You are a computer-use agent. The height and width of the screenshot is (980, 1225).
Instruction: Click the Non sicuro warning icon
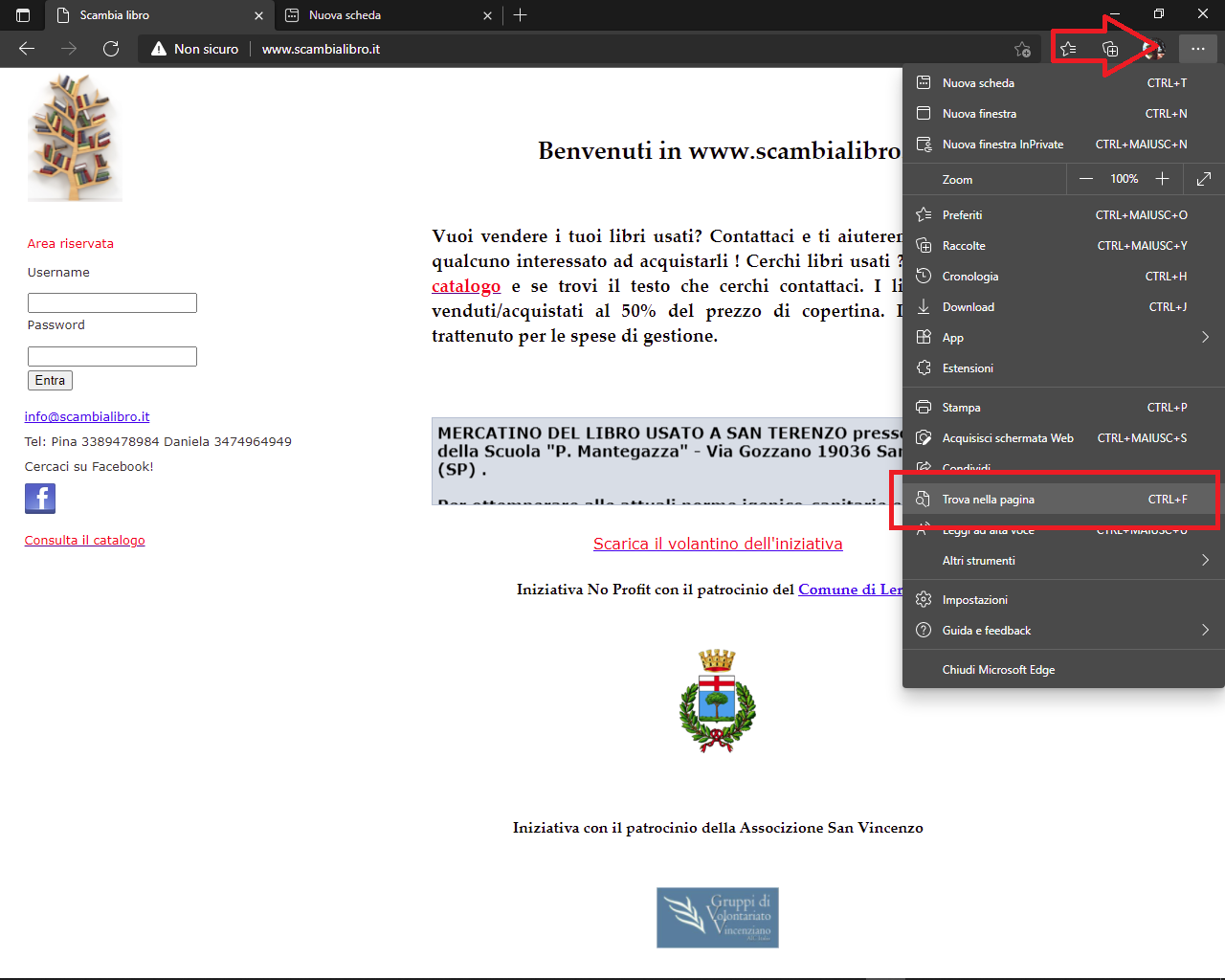click(159, 49)
